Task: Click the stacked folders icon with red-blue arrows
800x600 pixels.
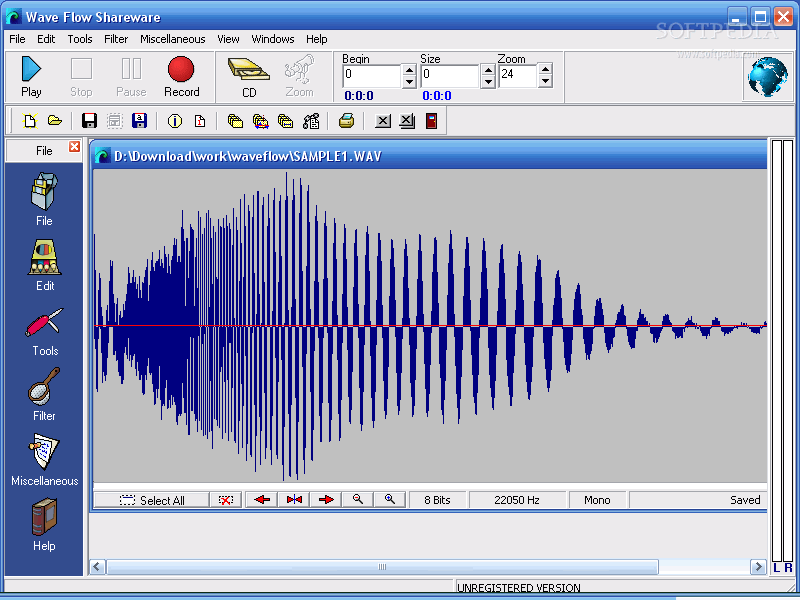Action: point(261,121)
